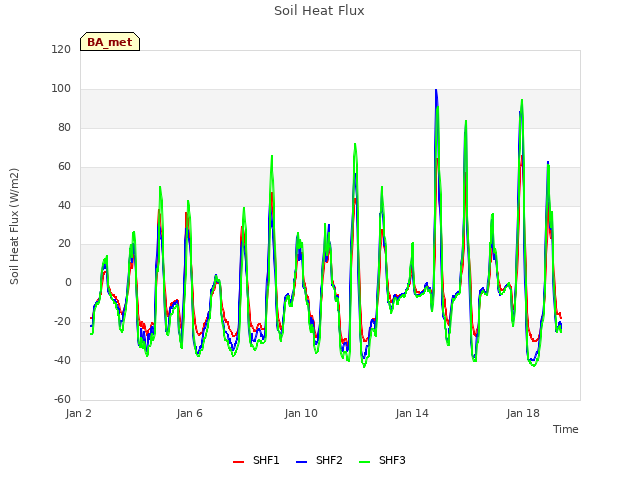Screen dimensions: 640x480
Task: Click the 0 y-axis tick label
Action: [68, 282]
